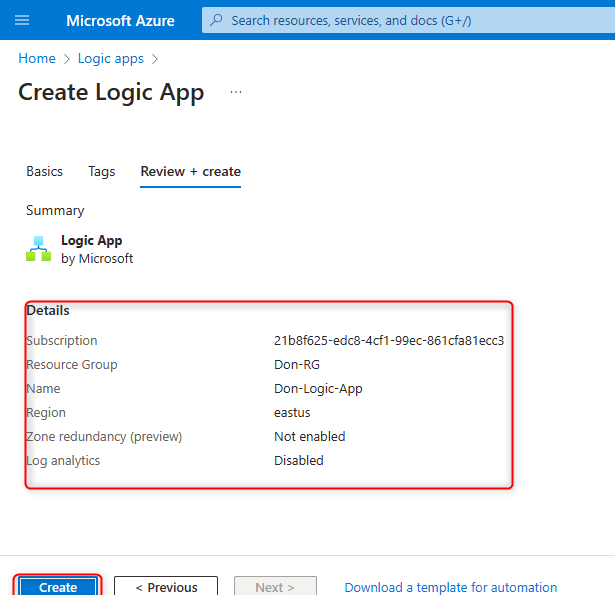Click subscription ID 21b8f625-edc8-4cf1-99ec-861cfa81ecc3
The image size is (615, 595).
[x=389, y=340]
